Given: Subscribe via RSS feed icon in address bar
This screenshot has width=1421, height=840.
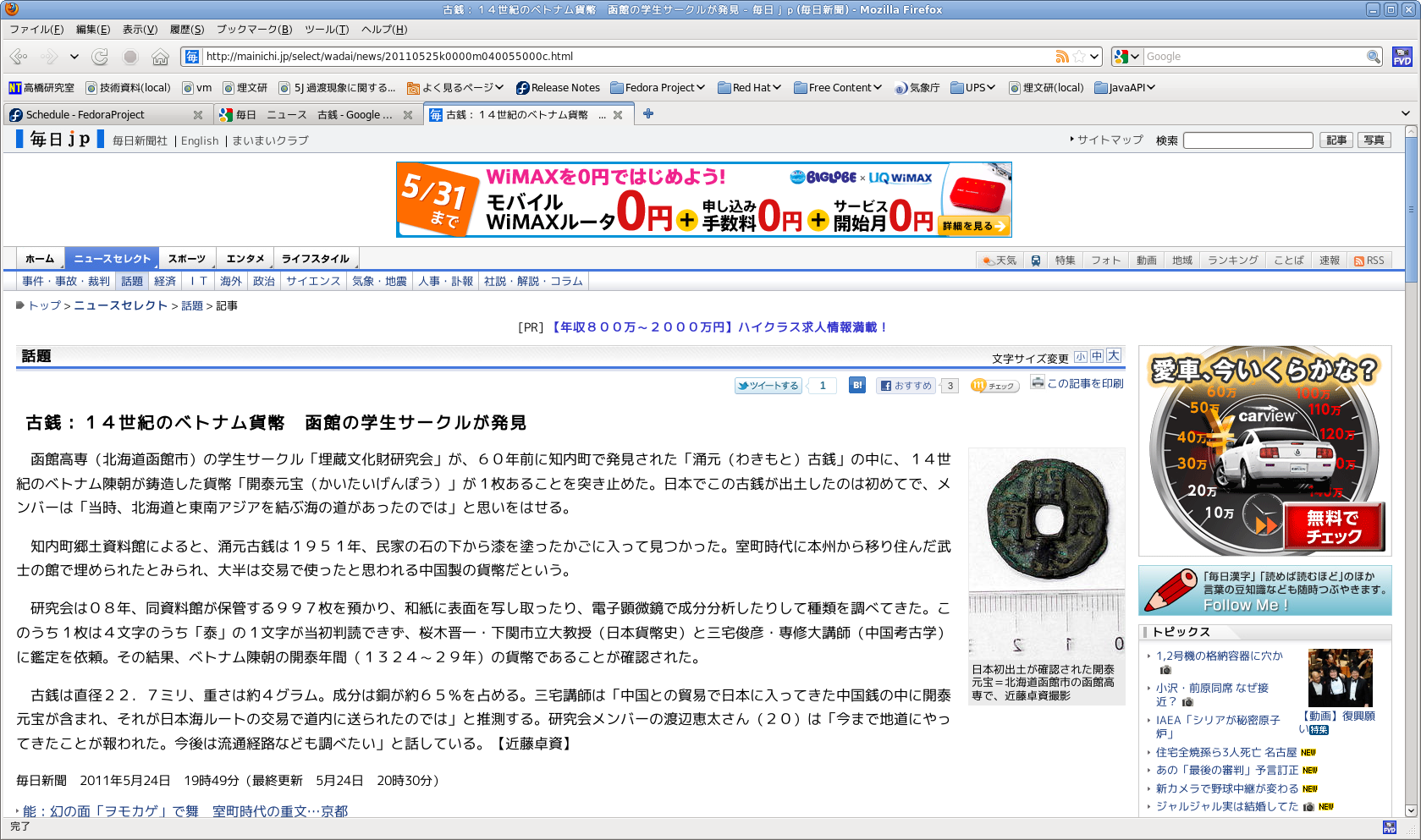Looking at the screenshot, I should (1062, 57).
